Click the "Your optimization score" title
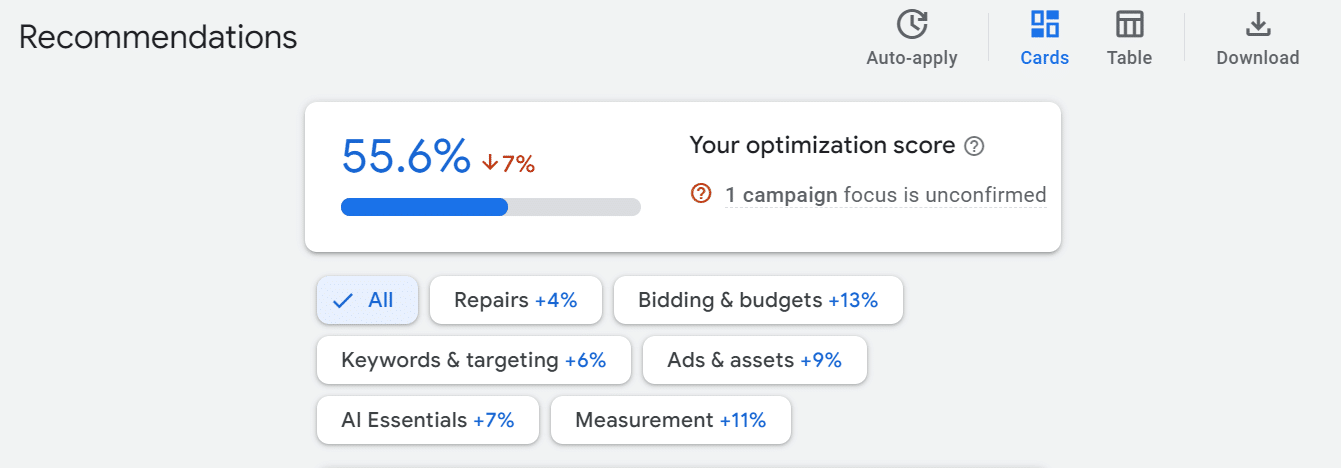This screenshot has height=468, width=1341. click(x=822, y=146)
